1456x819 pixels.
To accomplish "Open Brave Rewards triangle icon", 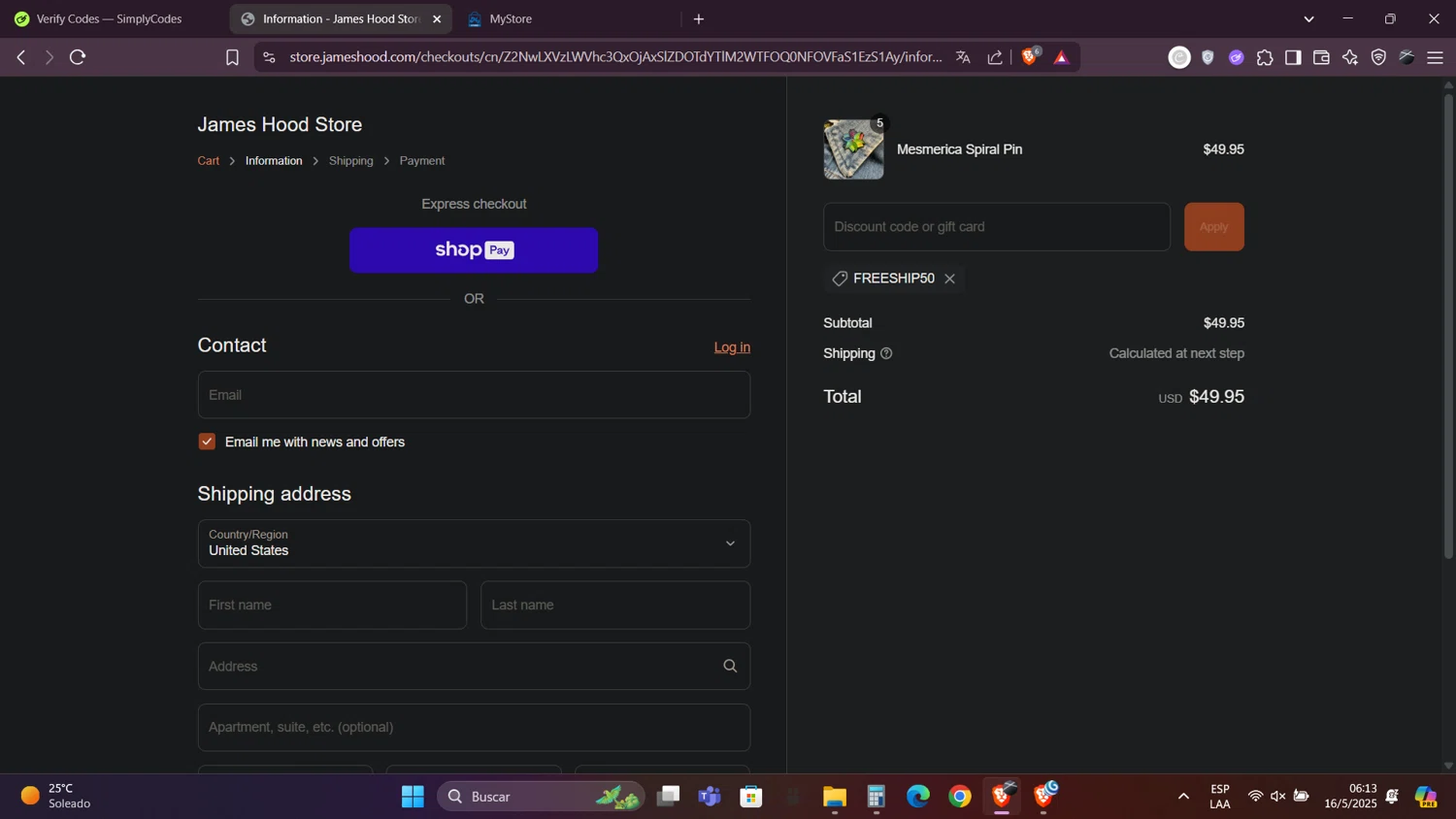I will click(x=1061, y=57).
